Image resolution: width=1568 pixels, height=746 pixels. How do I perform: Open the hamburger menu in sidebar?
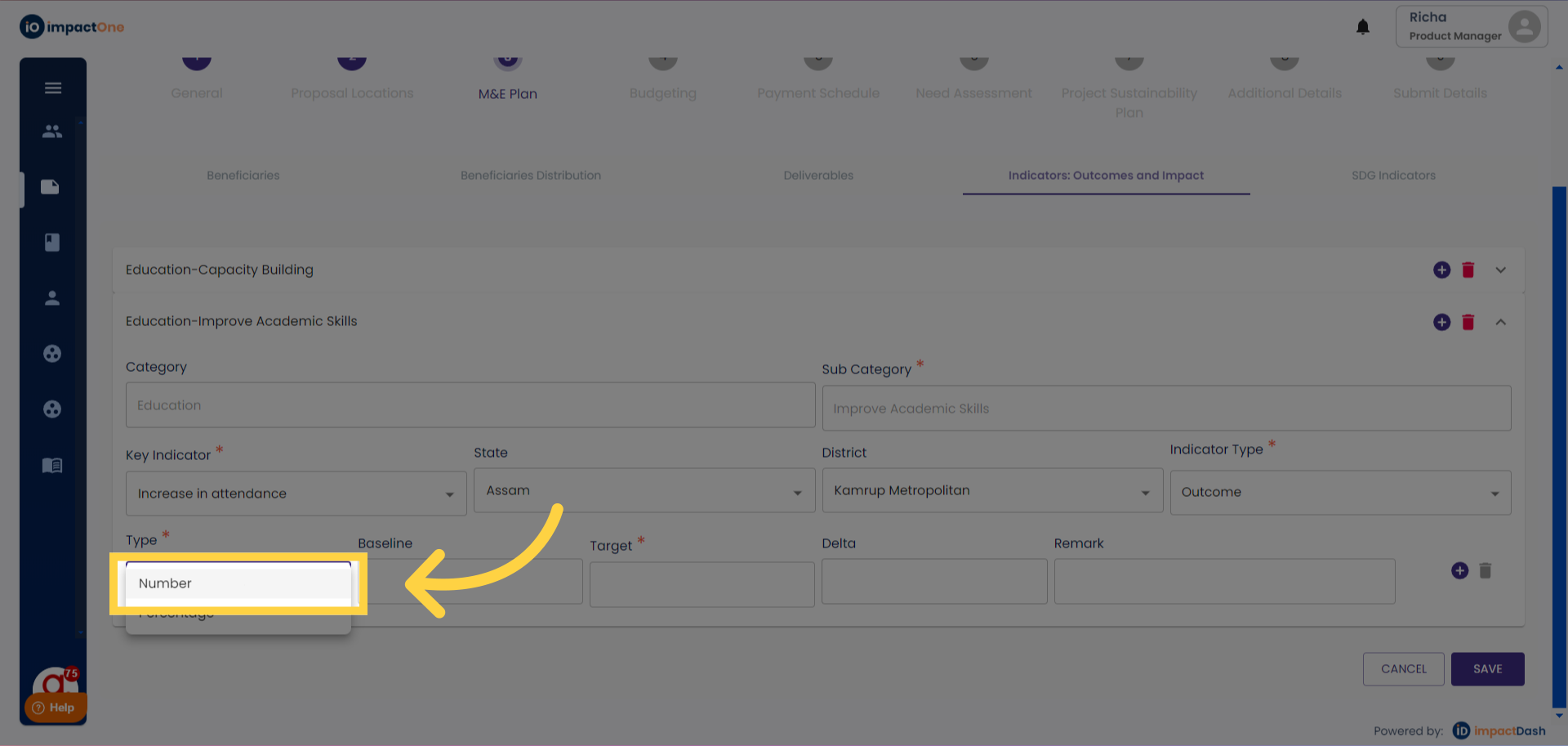click(x=53, y=88)
